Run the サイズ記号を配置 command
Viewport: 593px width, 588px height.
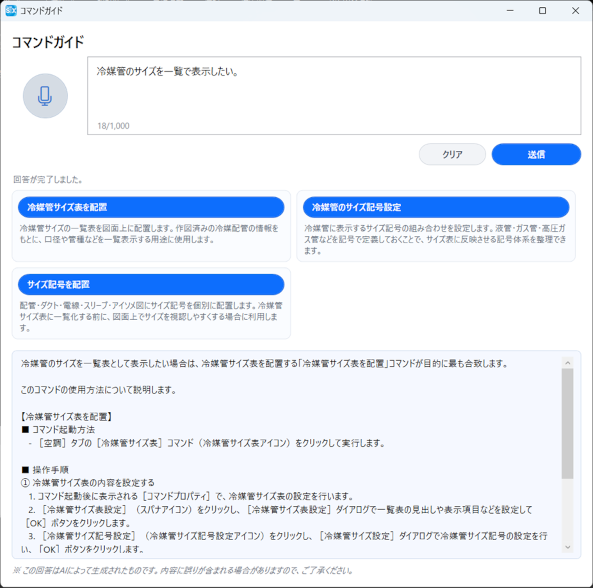151,284
